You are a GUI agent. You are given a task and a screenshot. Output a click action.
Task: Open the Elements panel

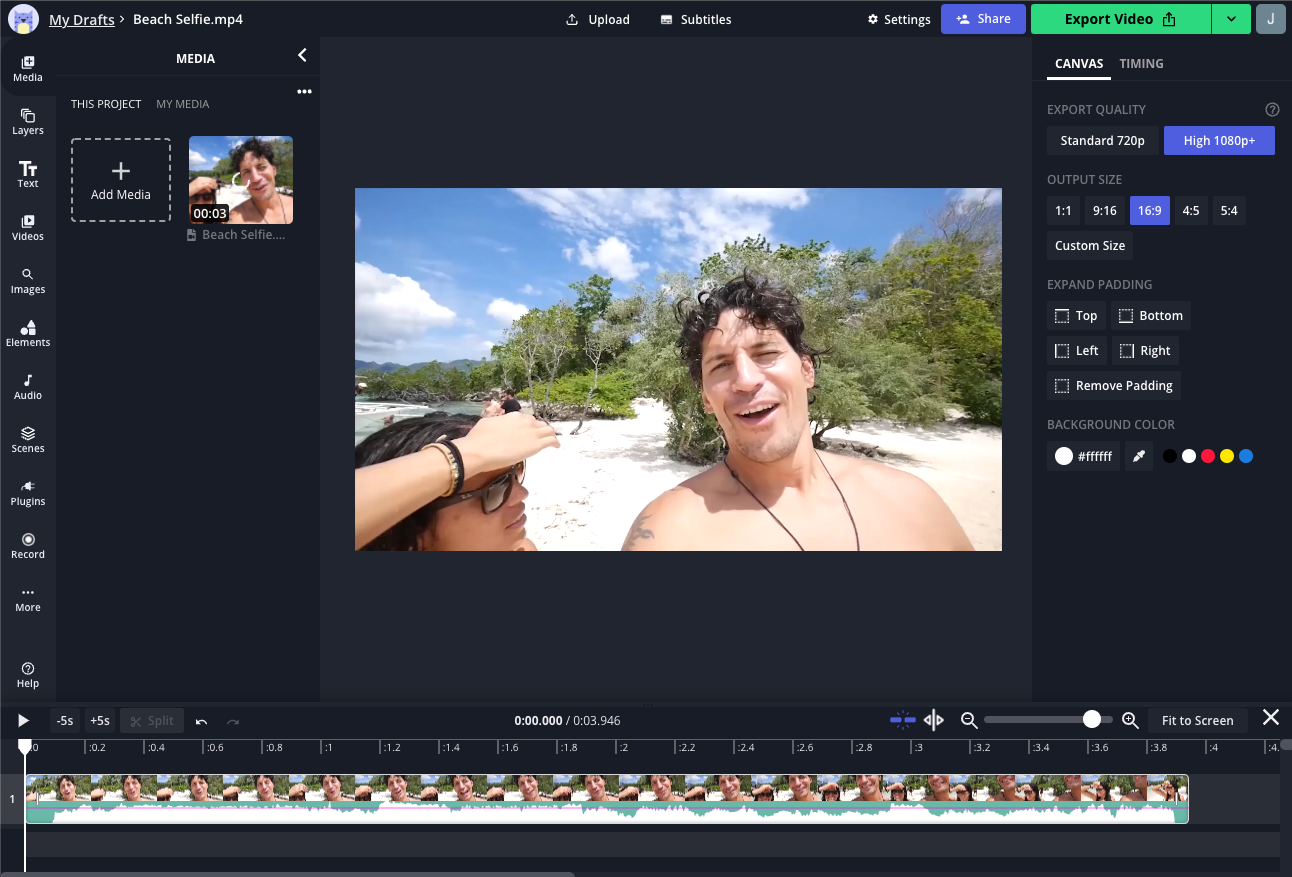pyautogui.click(x=28, y=333)
